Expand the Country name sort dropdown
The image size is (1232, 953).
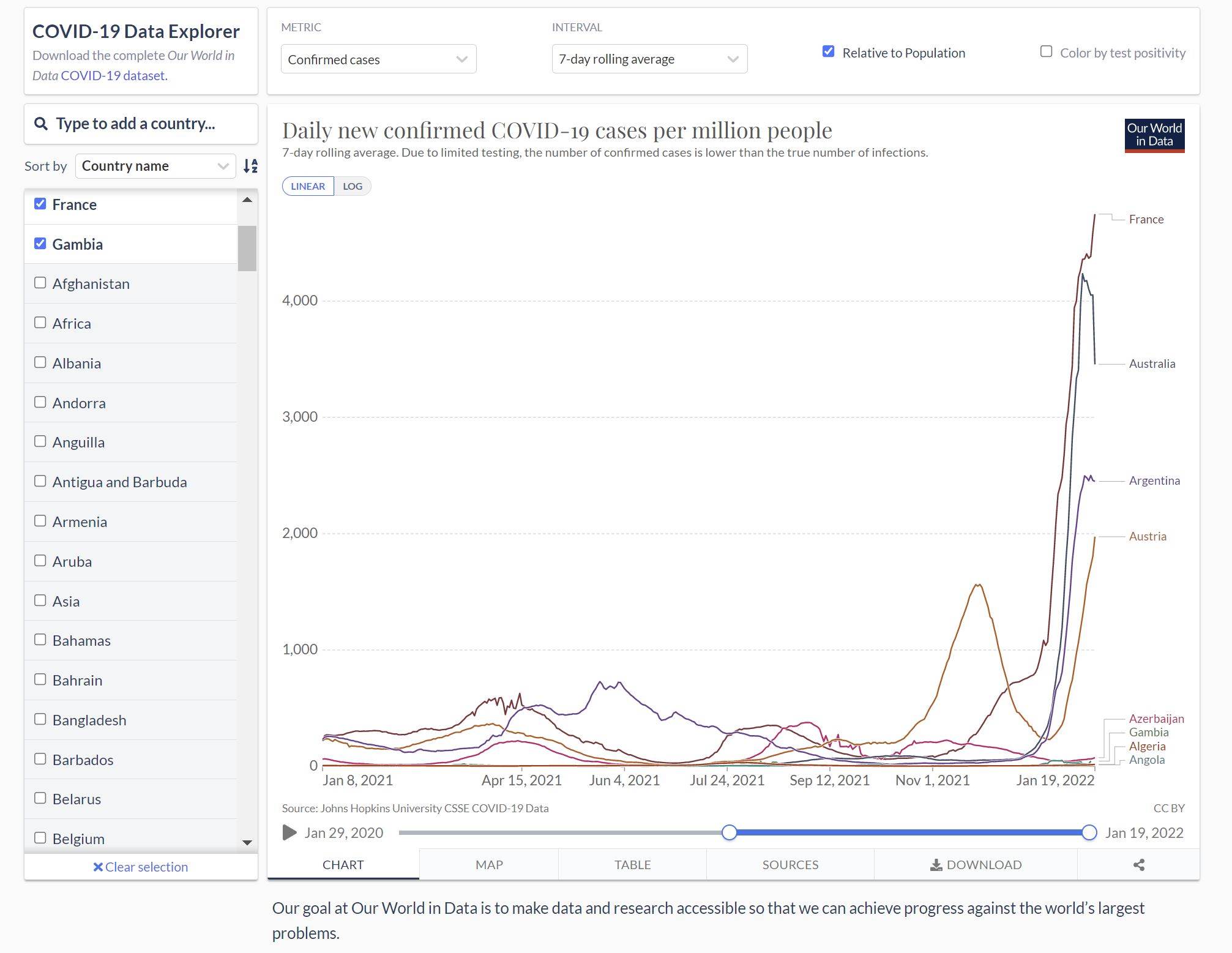(x=155, y=166)
